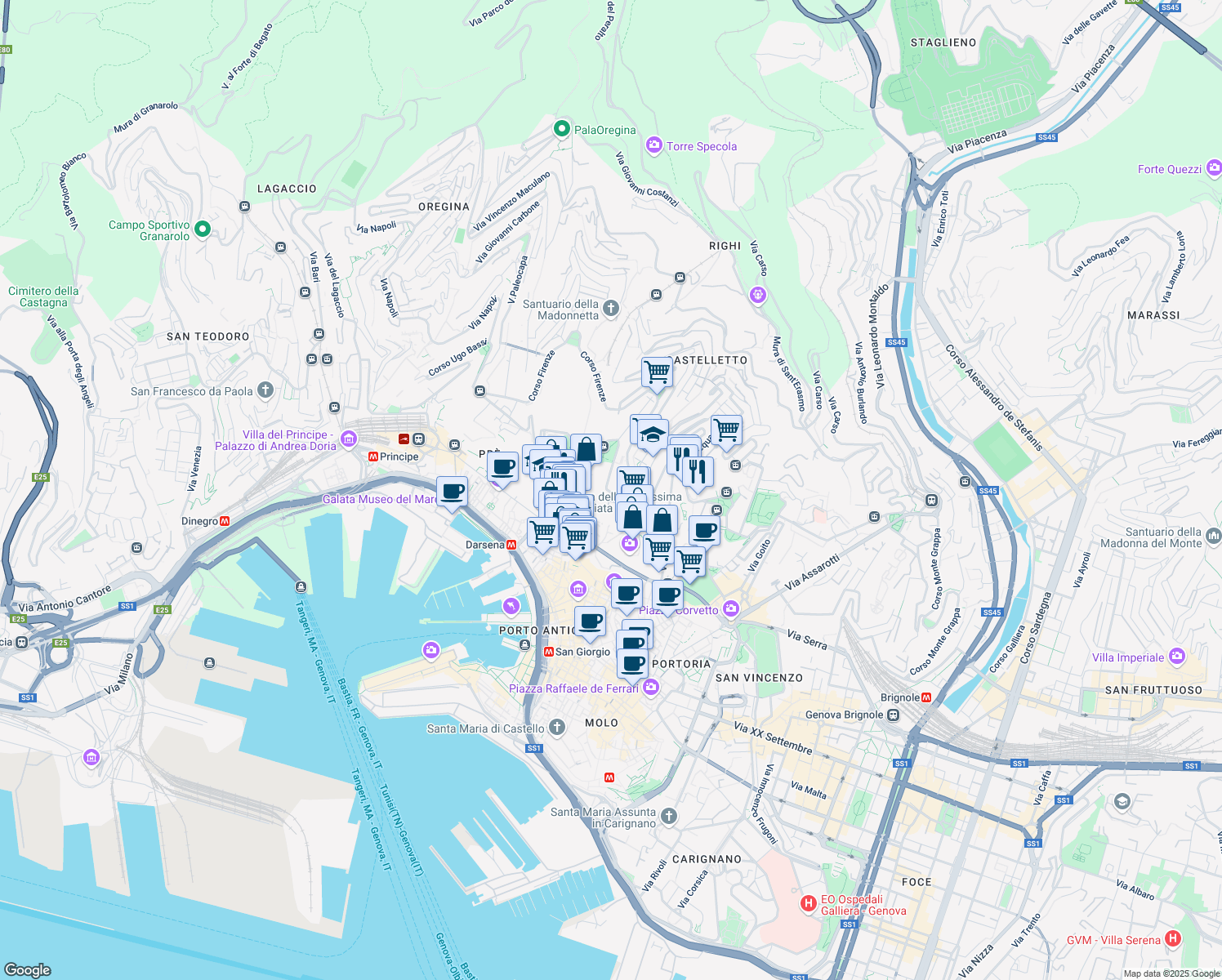This screenshot has width=1222, height=980.
Task: Click the shopping cart marker above Darsena station
Action: (542, 533)
